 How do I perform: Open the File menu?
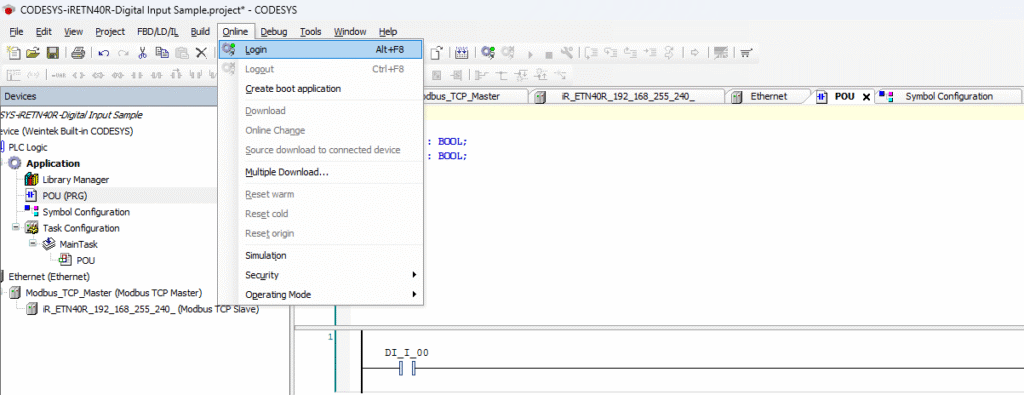point(16,31)
